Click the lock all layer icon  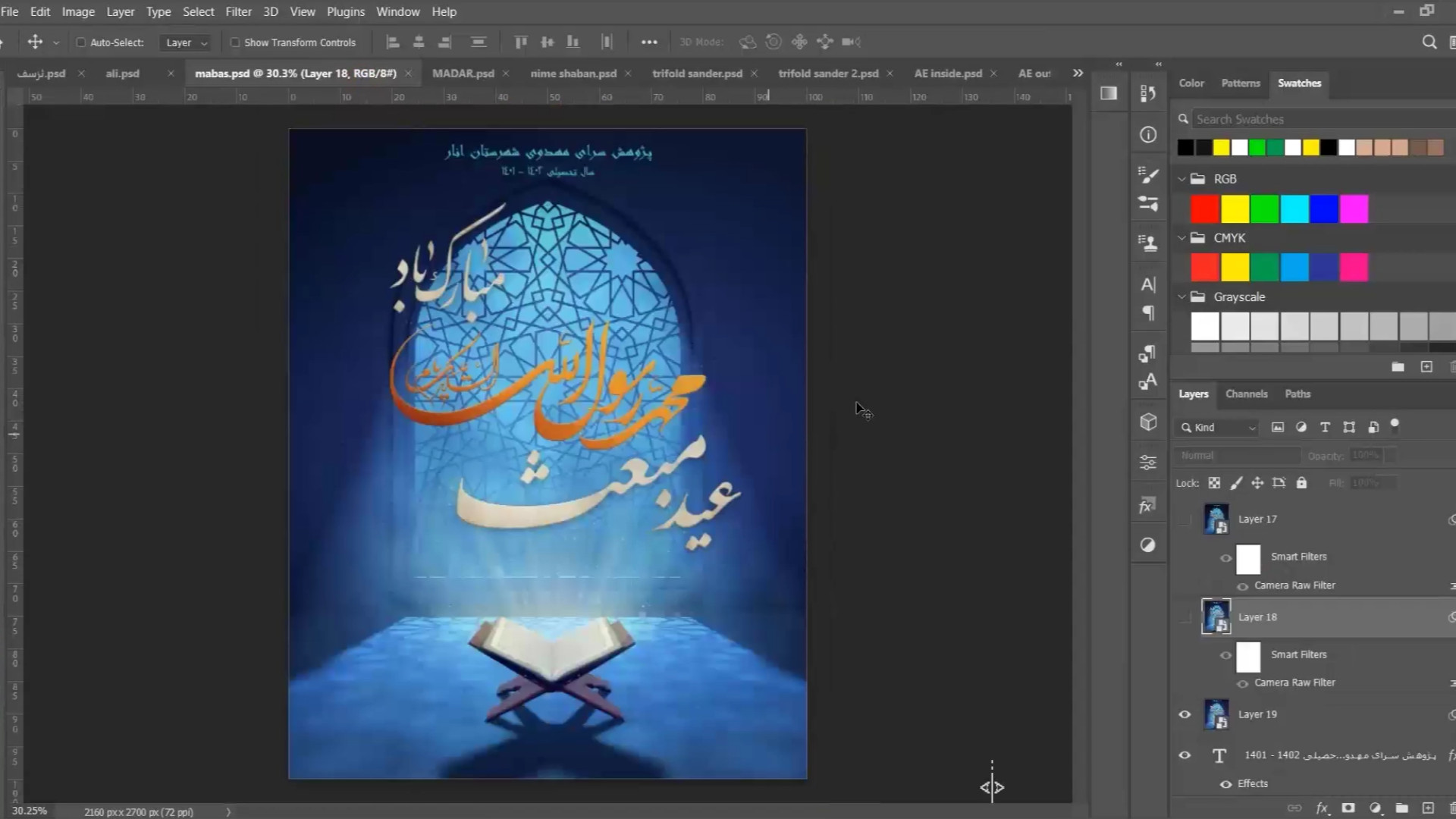click(x=1301, y=483)
